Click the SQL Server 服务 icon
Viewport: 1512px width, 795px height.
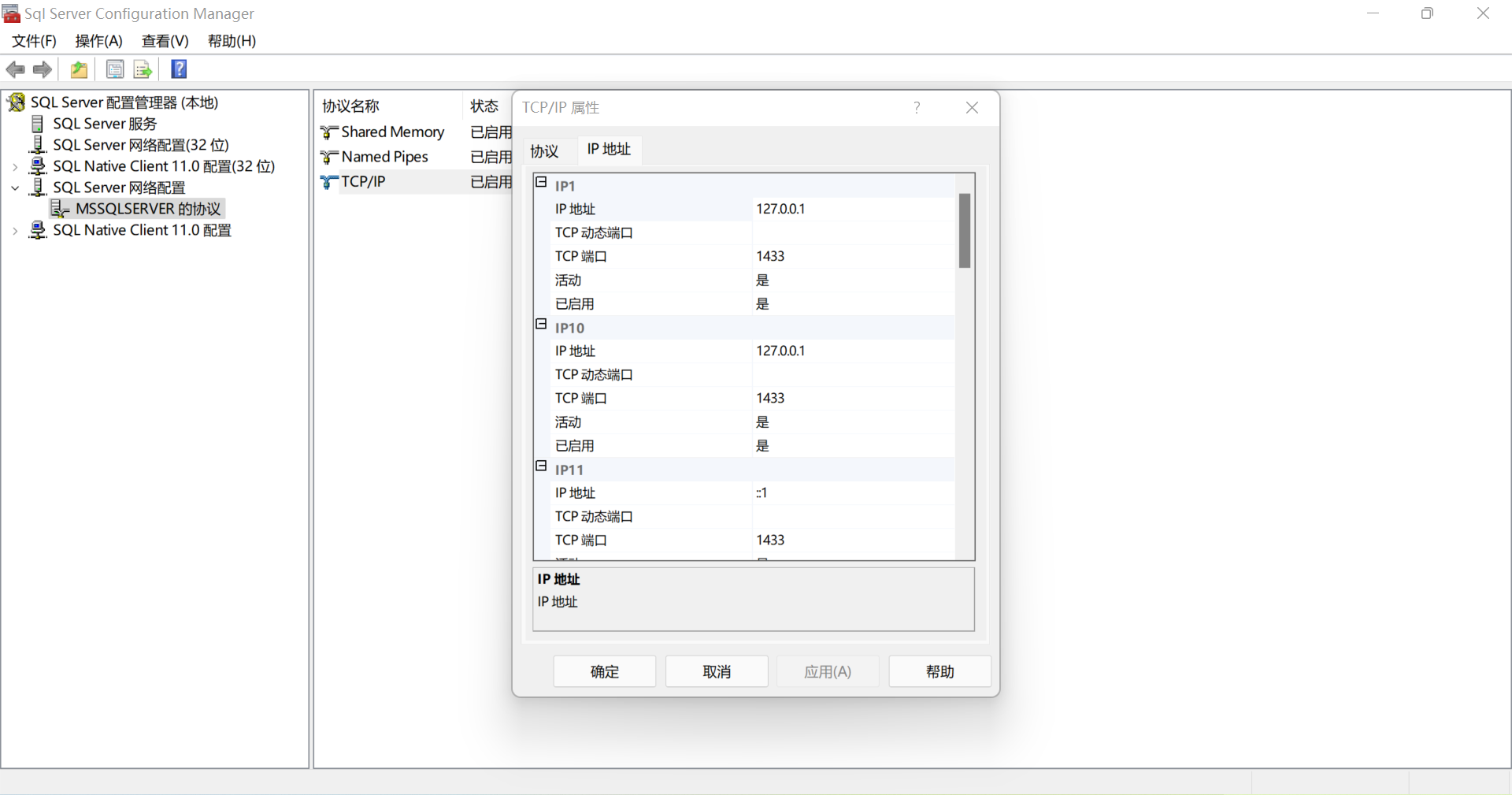click(37, 124)
